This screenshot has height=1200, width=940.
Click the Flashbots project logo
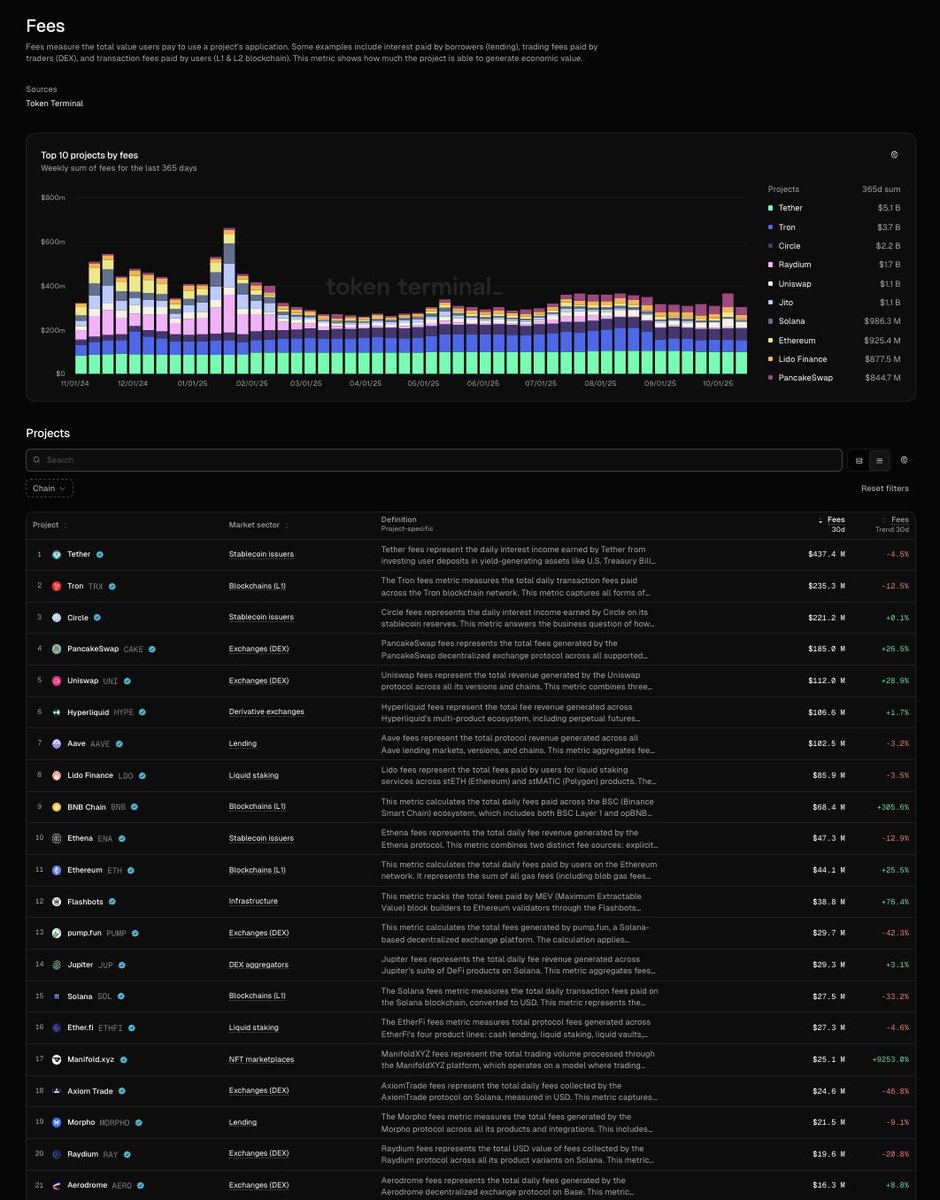pos(57,901)
